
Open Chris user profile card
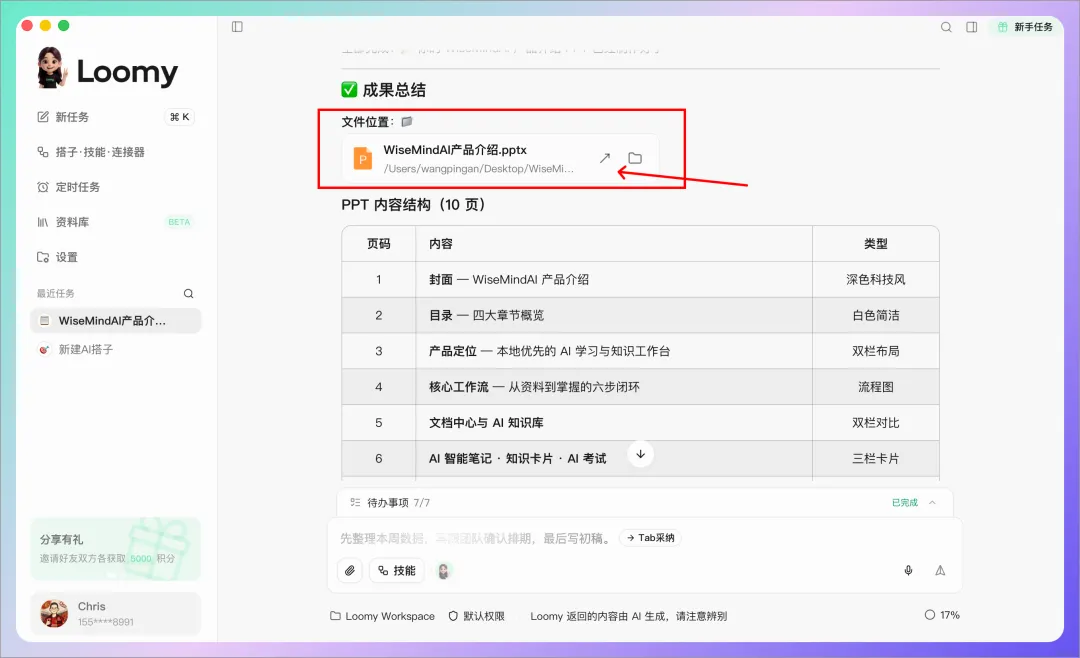pyautogui.click(x=115, y=613)
